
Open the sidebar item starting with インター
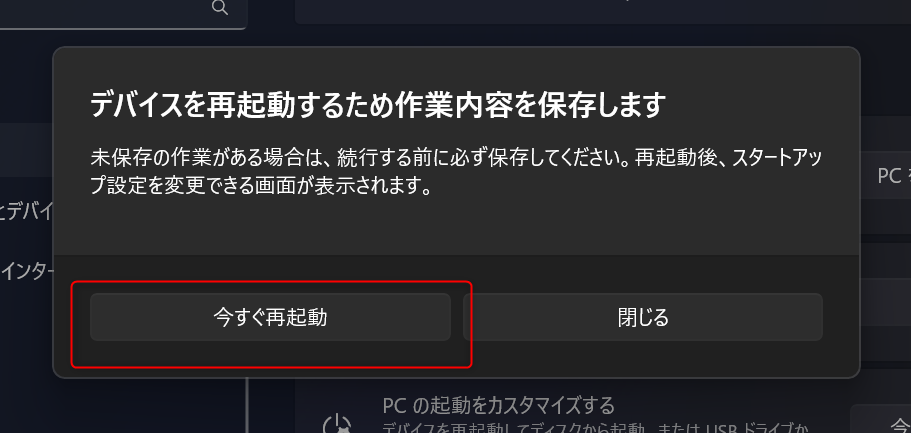pyautogui.click(x=26, y=271)
